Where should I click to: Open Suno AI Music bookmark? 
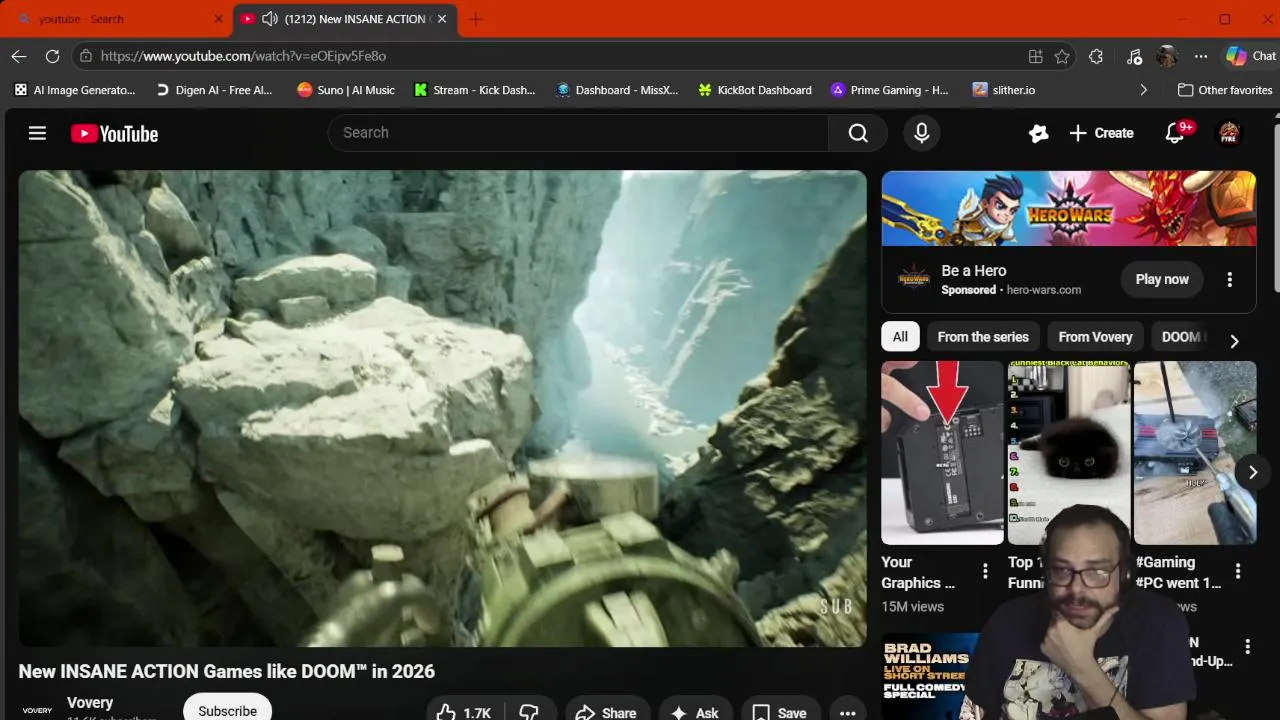346,90
